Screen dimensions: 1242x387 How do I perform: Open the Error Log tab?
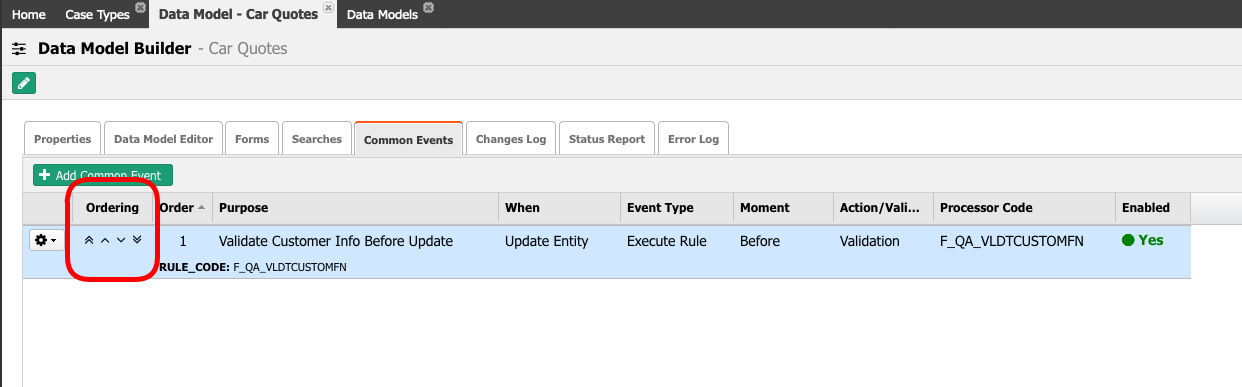[x=693, y=139]
